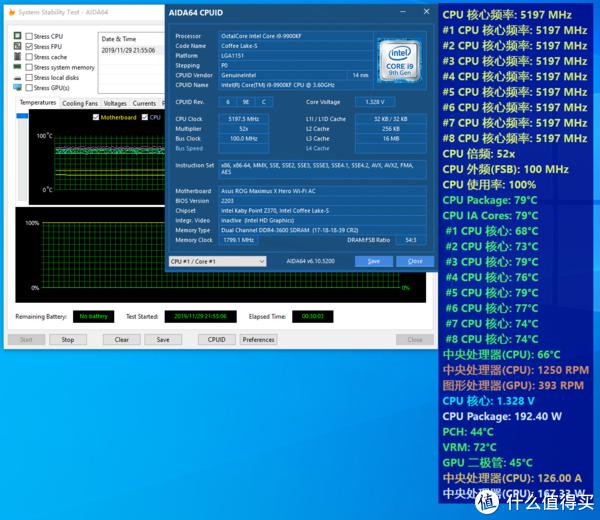
Task: Click the FPU icon beside Stress FPU
Action: (x=17, y=46)
